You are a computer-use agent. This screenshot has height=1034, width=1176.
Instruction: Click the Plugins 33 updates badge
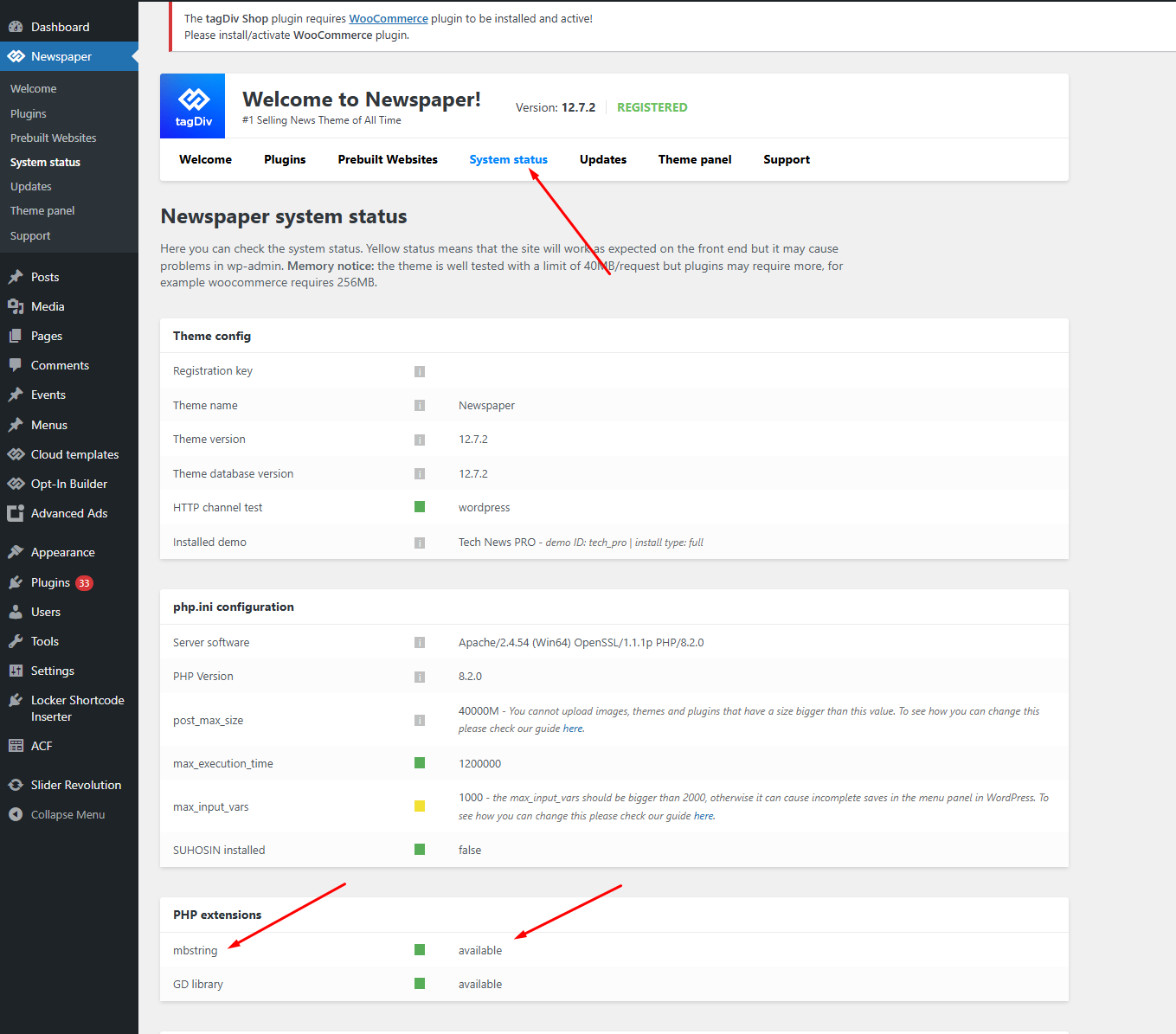pyautogui.click(x=84, y=583)
